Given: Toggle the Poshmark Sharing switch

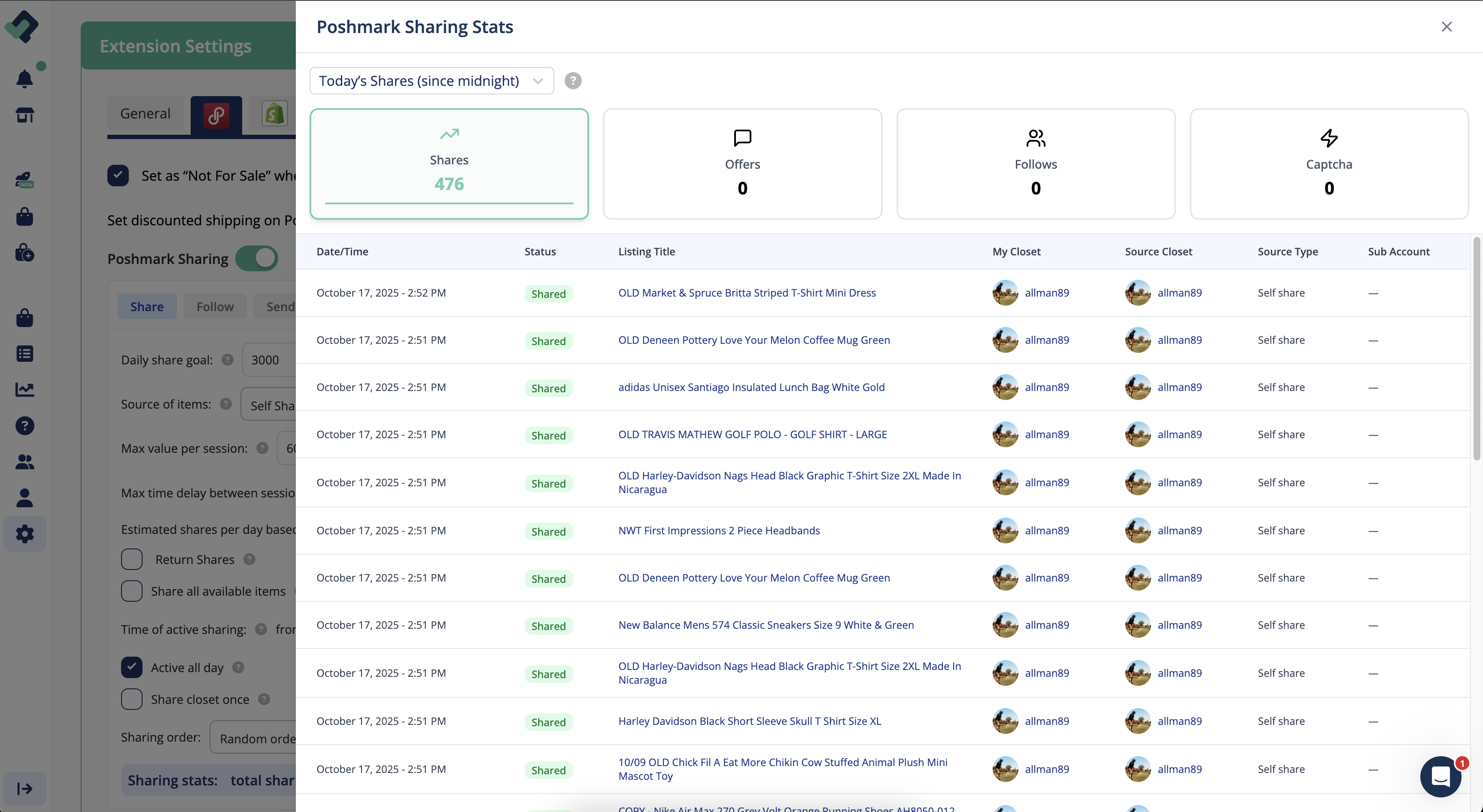Looking at the screenshot, I should click(x=257, y=258).
